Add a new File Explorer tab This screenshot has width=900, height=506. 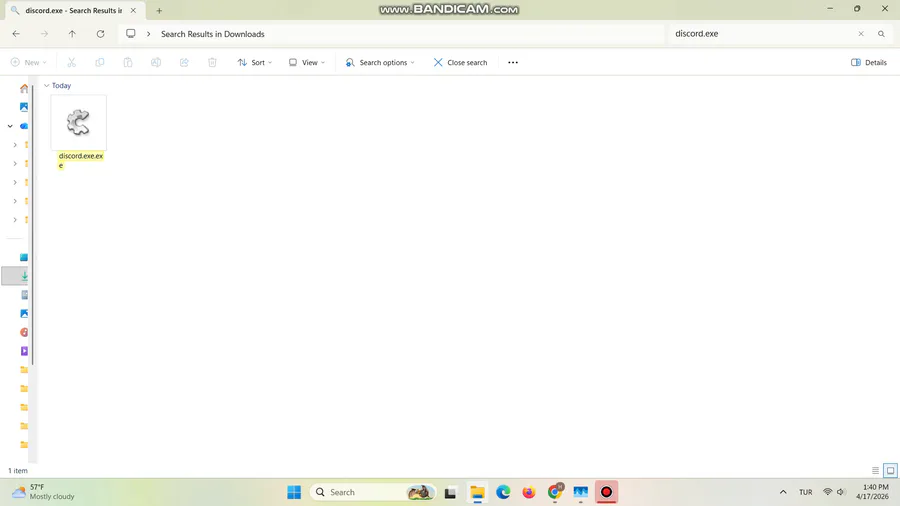click(x=159, y=10)
